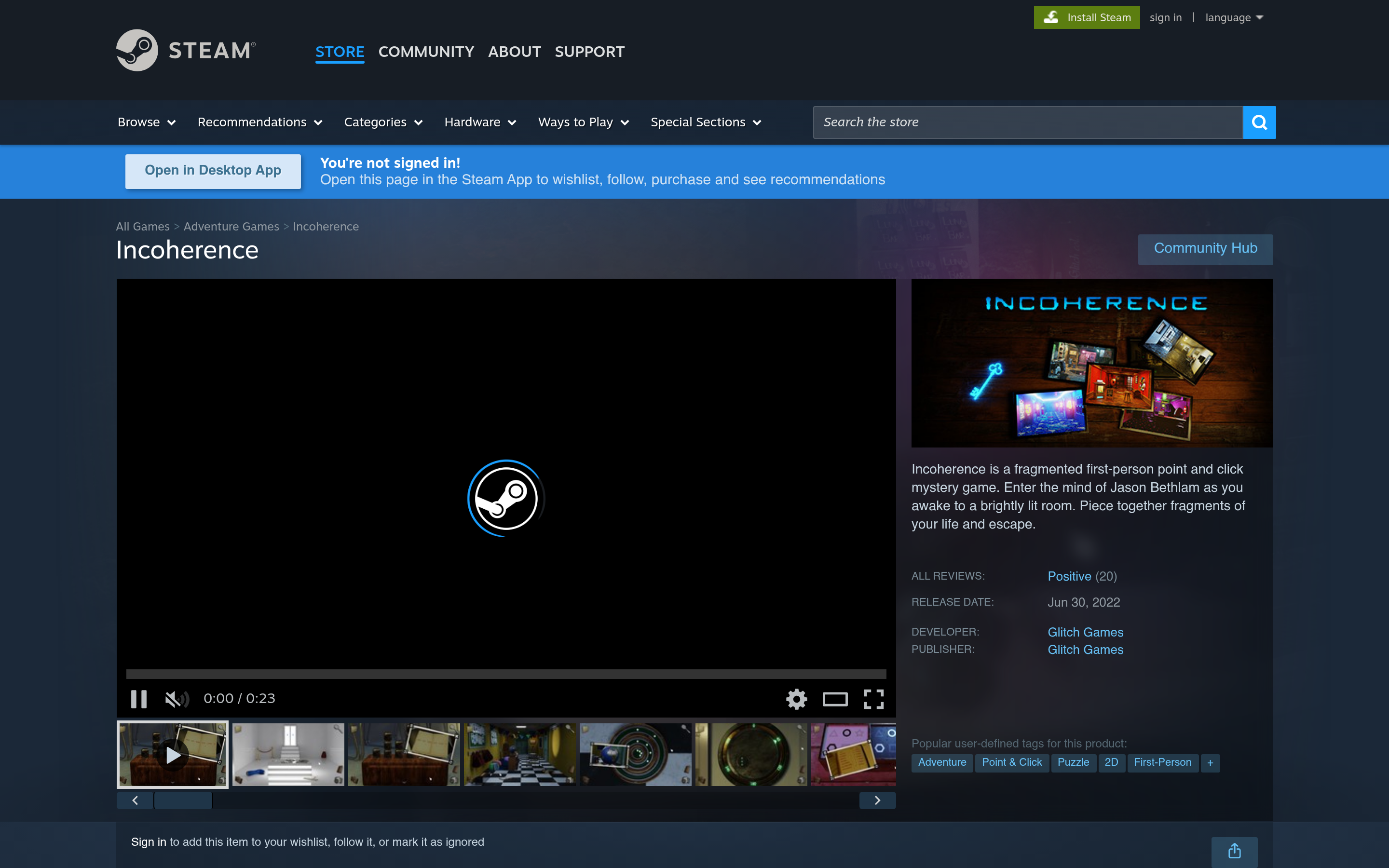Click the store search magnifier button
This screenshot has width=1389, height=868.
click(1259, 122)
